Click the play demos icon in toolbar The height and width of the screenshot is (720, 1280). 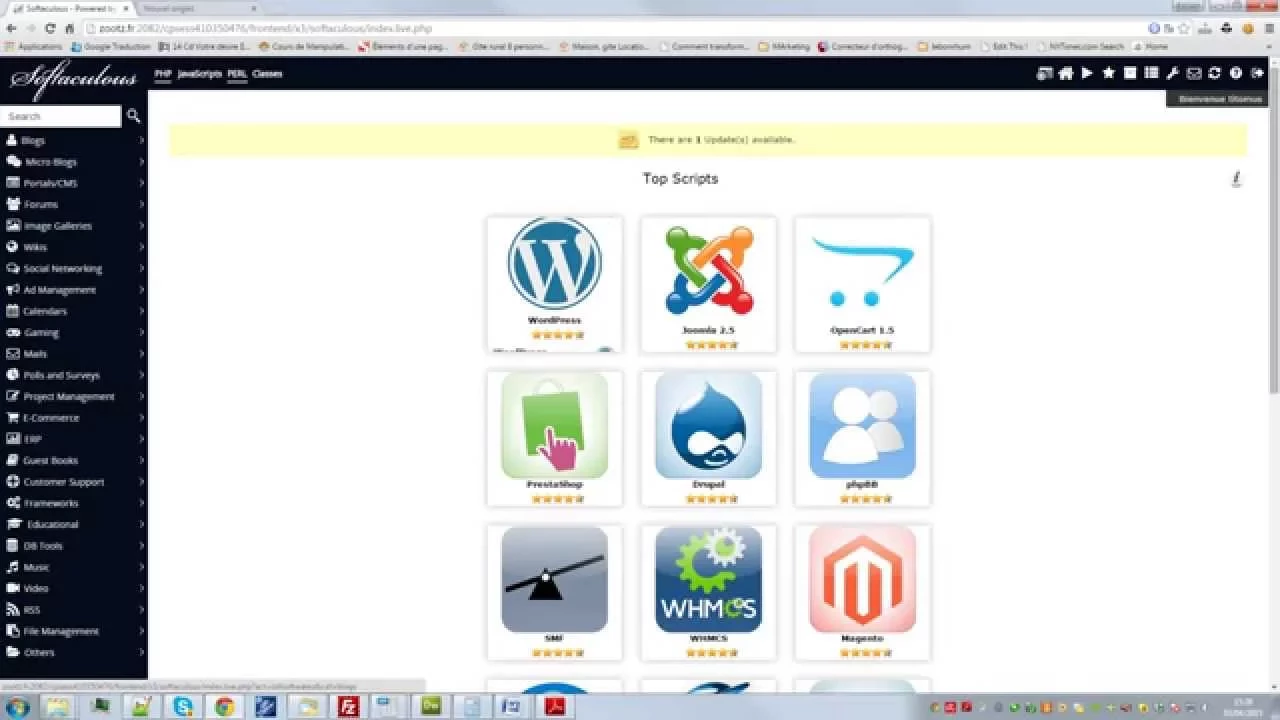pyautogui.click(x=1087, y=73)
